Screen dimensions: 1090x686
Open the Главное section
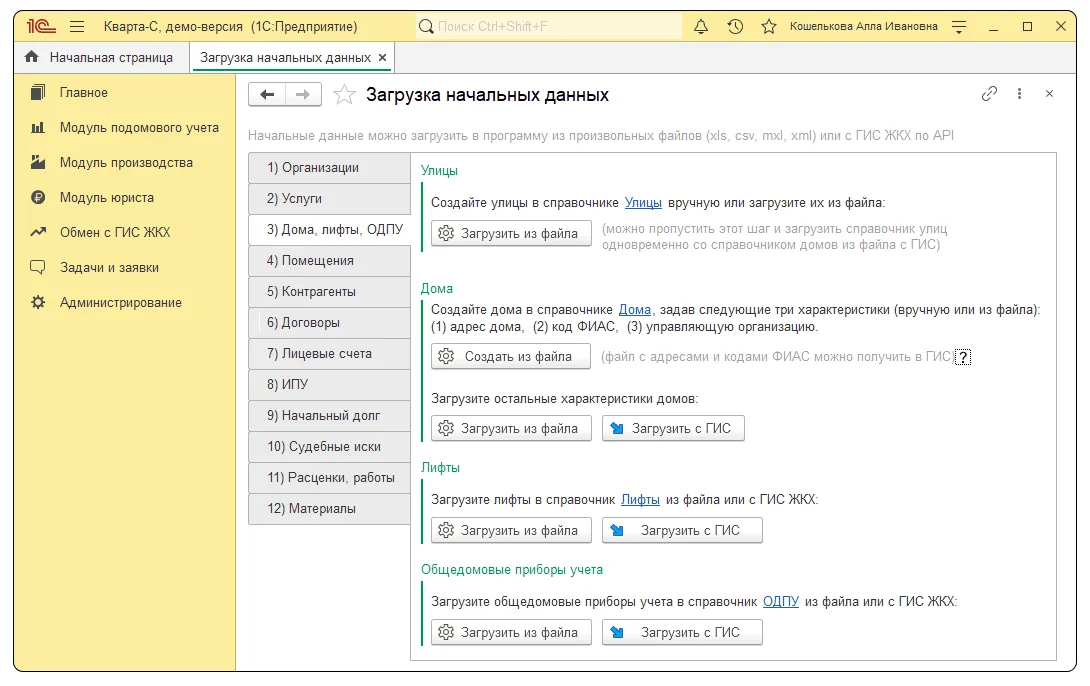[x=83, y=92]
